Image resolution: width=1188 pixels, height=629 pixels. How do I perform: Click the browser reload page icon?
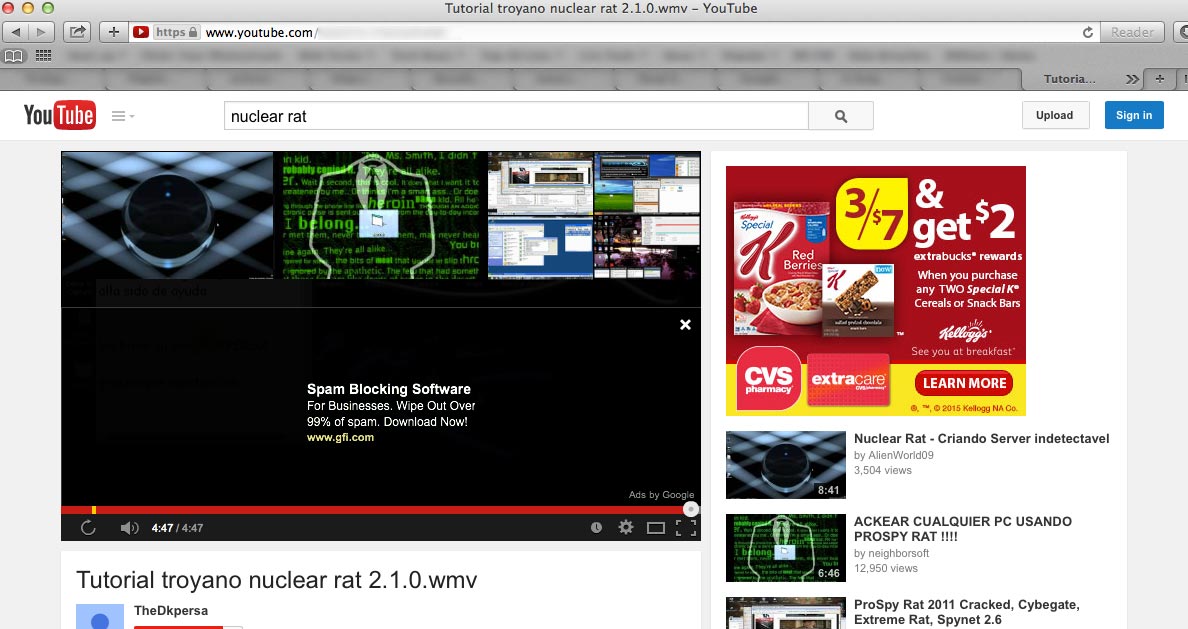[1087, 32]
